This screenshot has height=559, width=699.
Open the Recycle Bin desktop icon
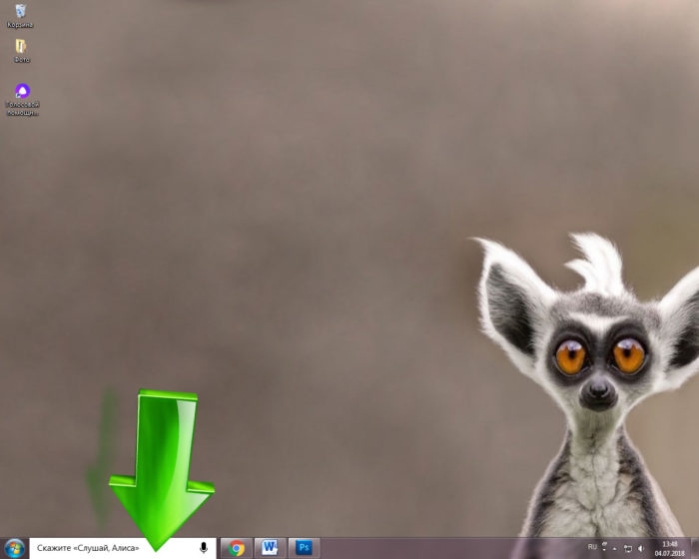tap(21, 11)
